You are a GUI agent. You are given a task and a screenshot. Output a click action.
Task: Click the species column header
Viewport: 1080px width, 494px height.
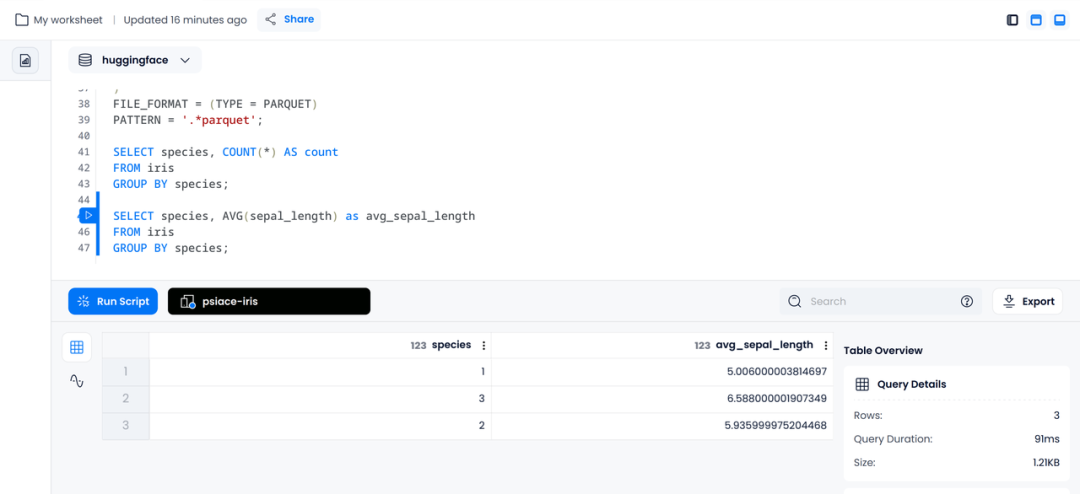tap(450, 345)
